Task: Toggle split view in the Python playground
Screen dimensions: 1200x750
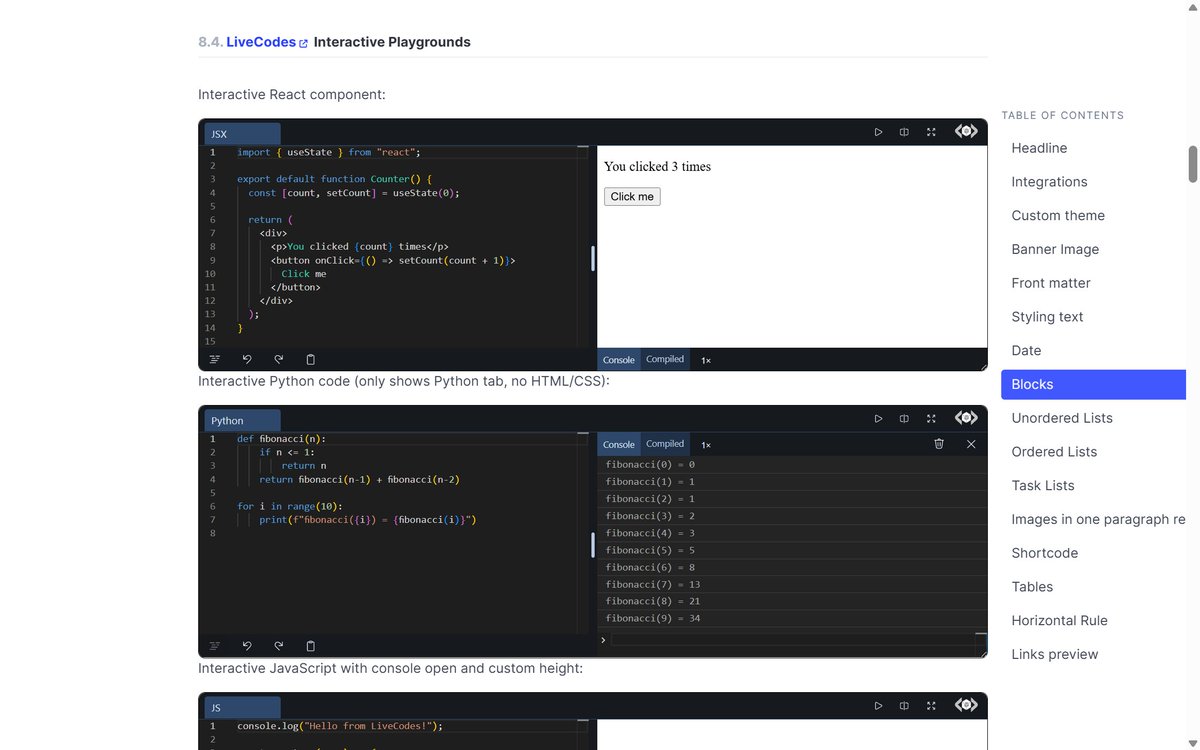Action: pyautogui.click(x=904, y=419)
